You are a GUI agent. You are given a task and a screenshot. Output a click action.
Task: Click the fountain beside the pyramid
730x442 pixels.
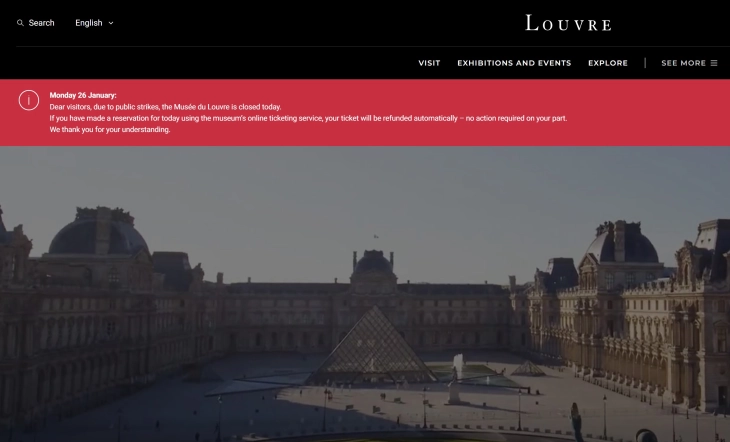click(458, 366)
